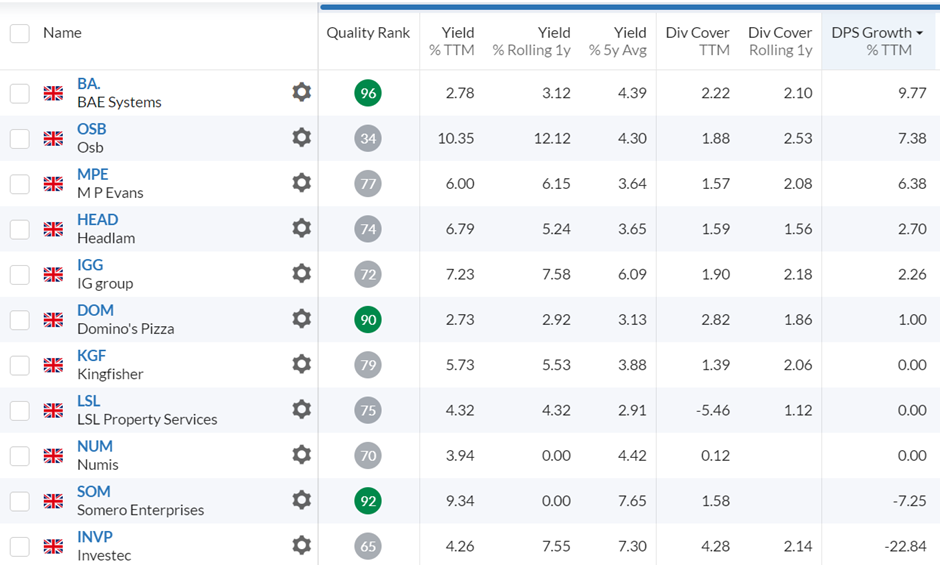Tick the checkbox for BAE Systems
Image resolution: width=940 pixels, height=565 pixels.
click(x=20, y=93)
